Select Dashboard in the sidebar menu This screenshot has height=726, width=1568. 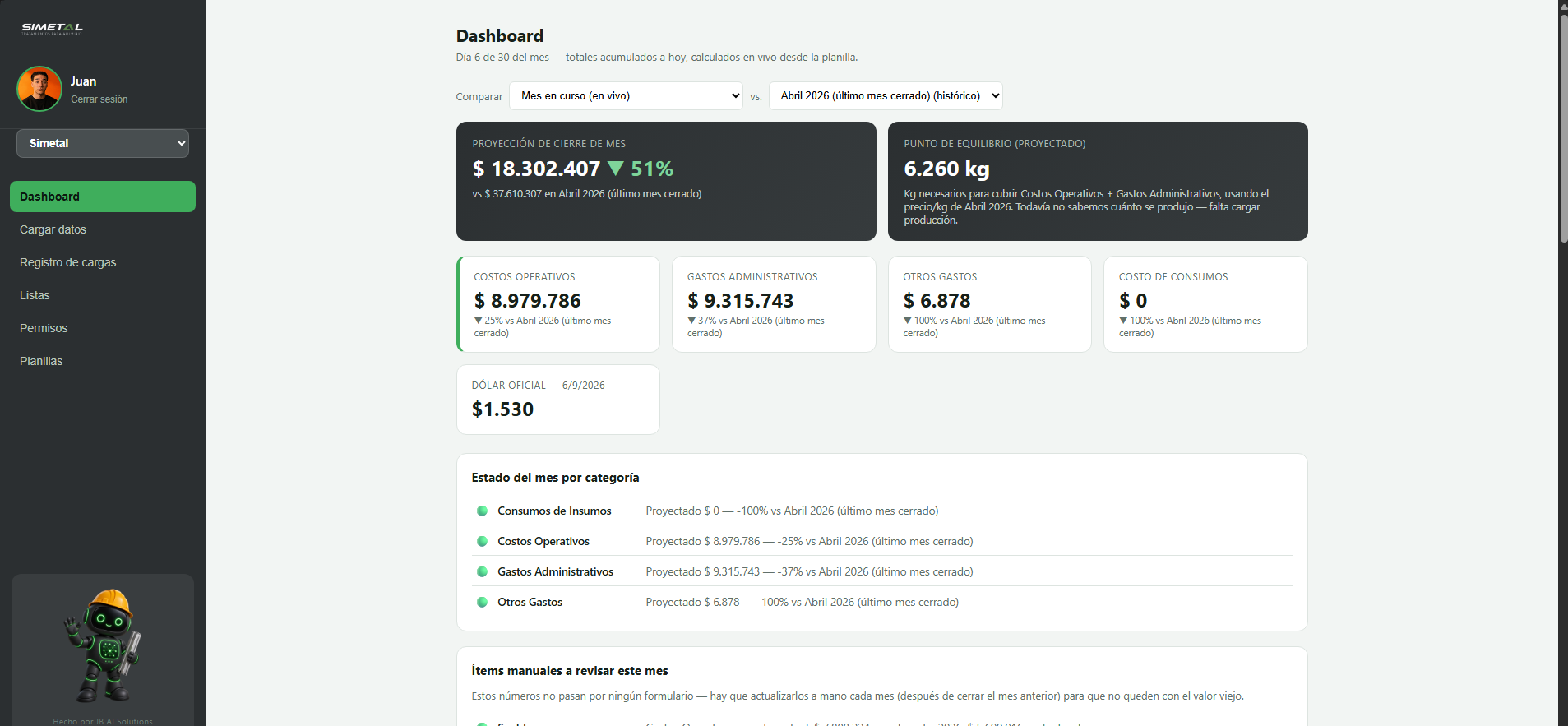[103, 197]
